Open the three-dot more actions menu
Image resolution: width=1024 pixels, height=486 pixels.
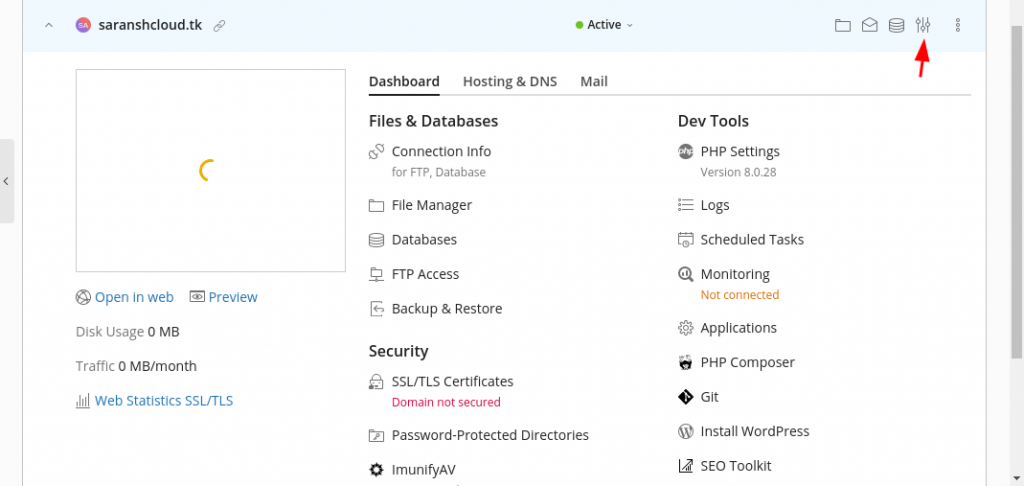tap(957, 25)
